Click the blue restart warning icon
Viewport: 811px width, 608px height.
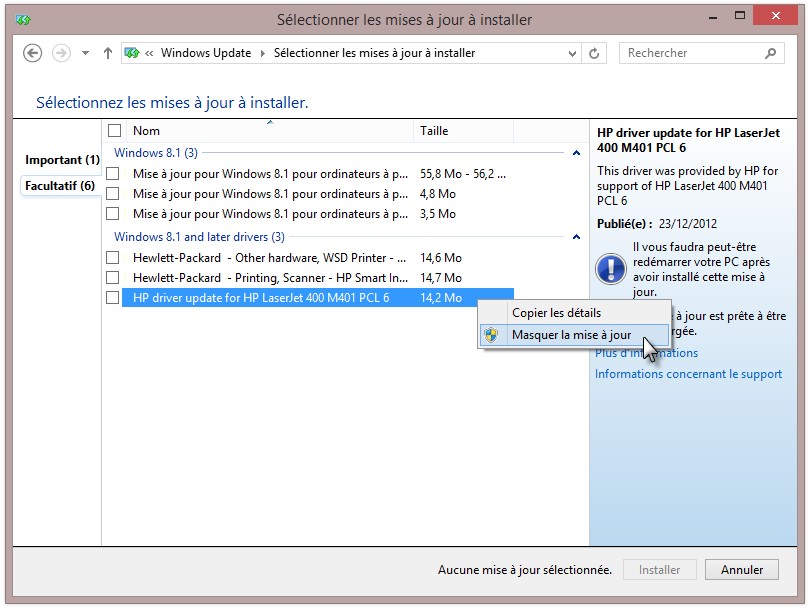click(x=610, y=268)
